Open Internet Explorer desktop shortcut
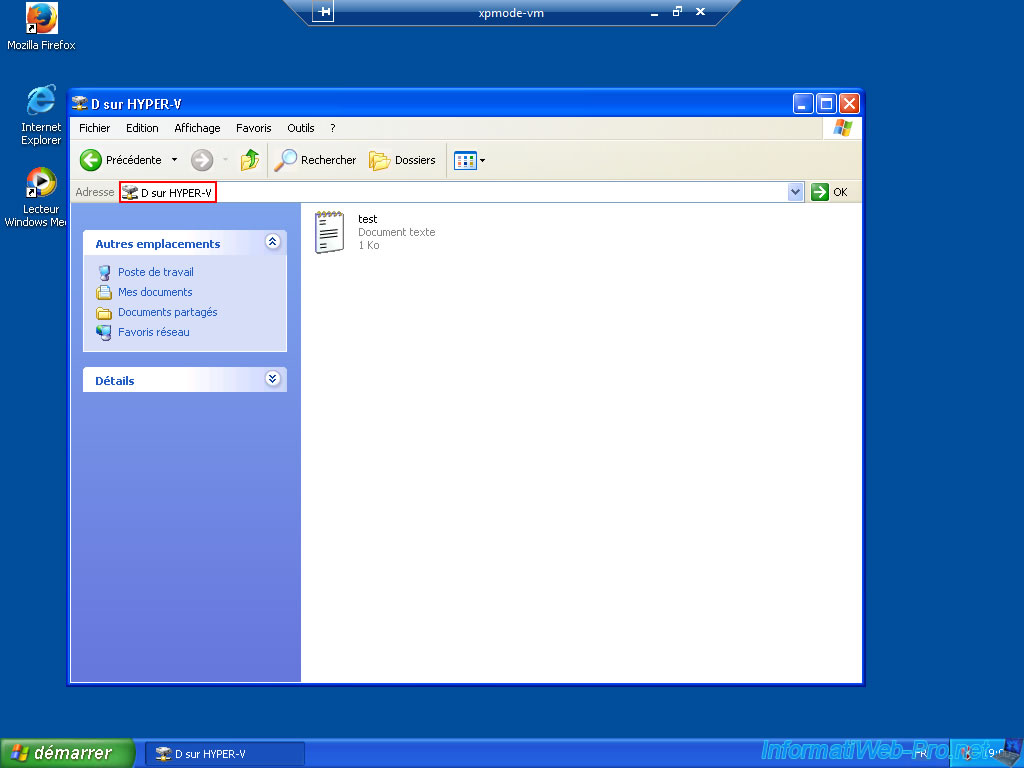1024x768 pixels. tap(41, 115)
